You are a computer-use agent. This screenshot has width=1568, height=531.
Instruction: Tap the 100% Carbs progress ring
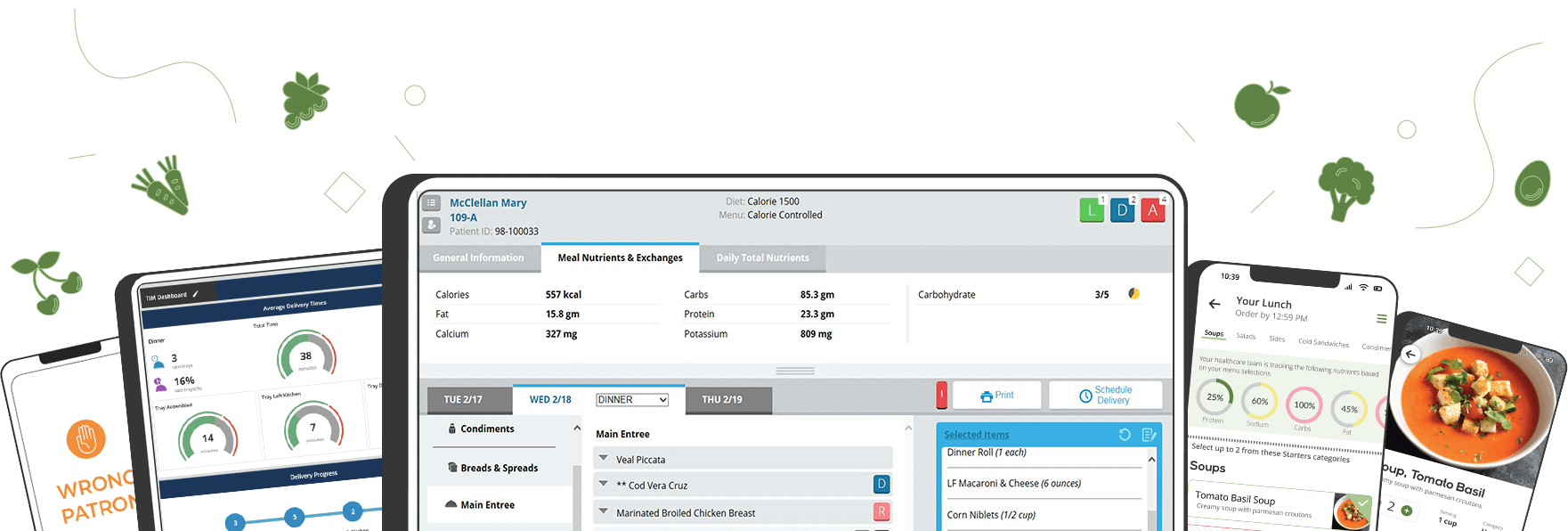[x=1304, y=405]
